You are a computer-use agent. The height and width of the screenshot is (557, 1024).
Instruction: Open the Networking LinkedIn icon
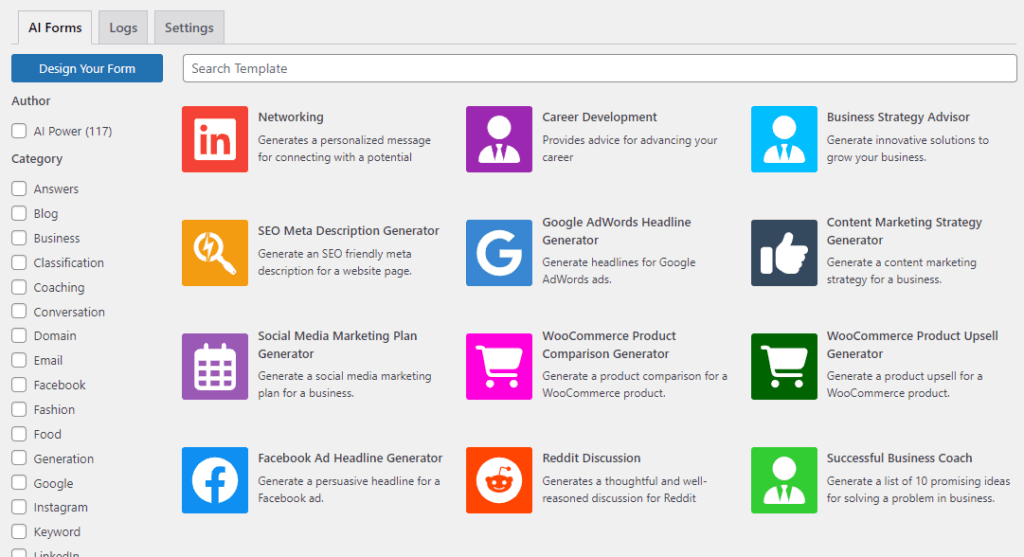coord(215,139)
